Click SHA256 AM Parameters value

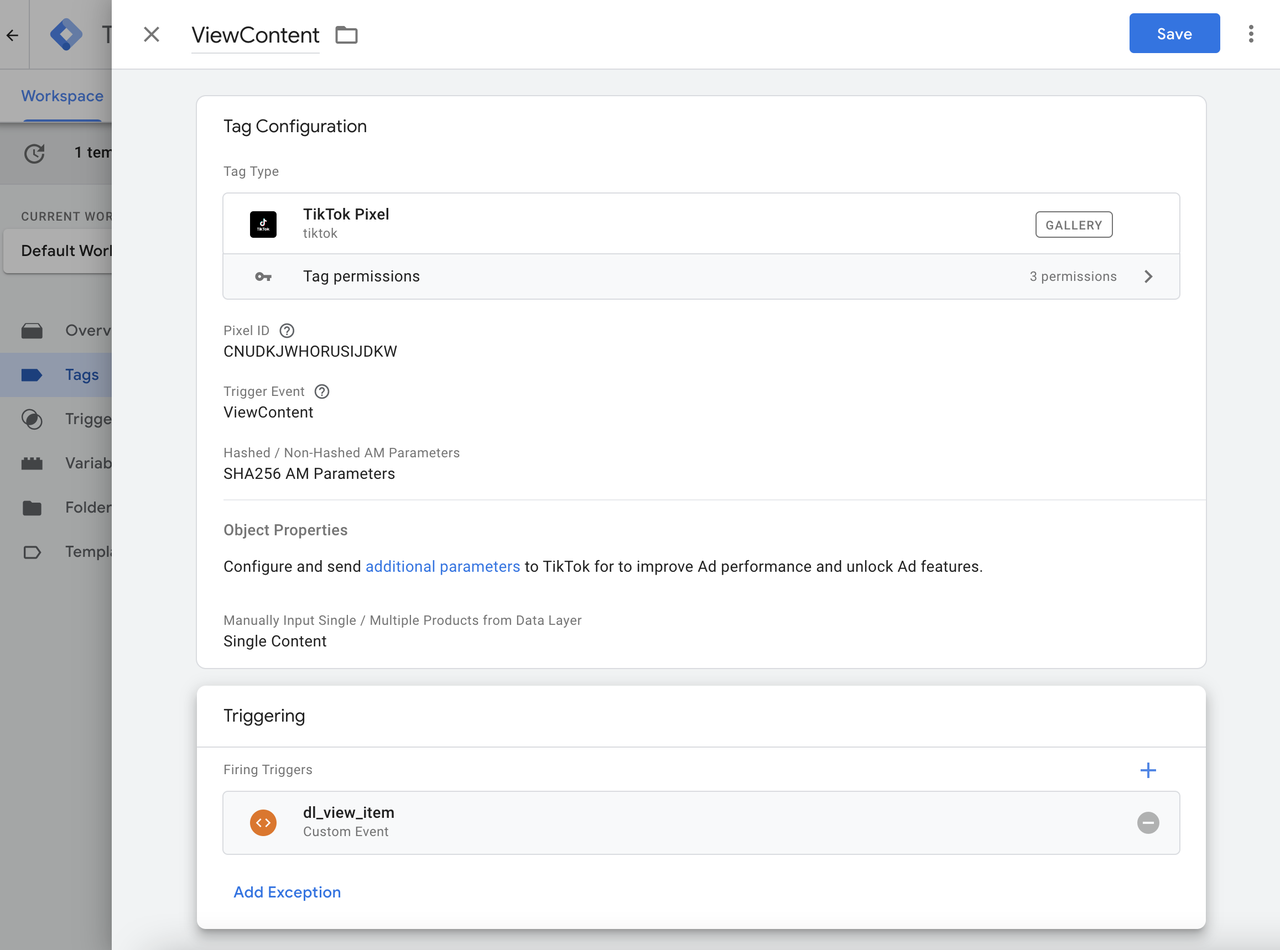coord(309,474)
